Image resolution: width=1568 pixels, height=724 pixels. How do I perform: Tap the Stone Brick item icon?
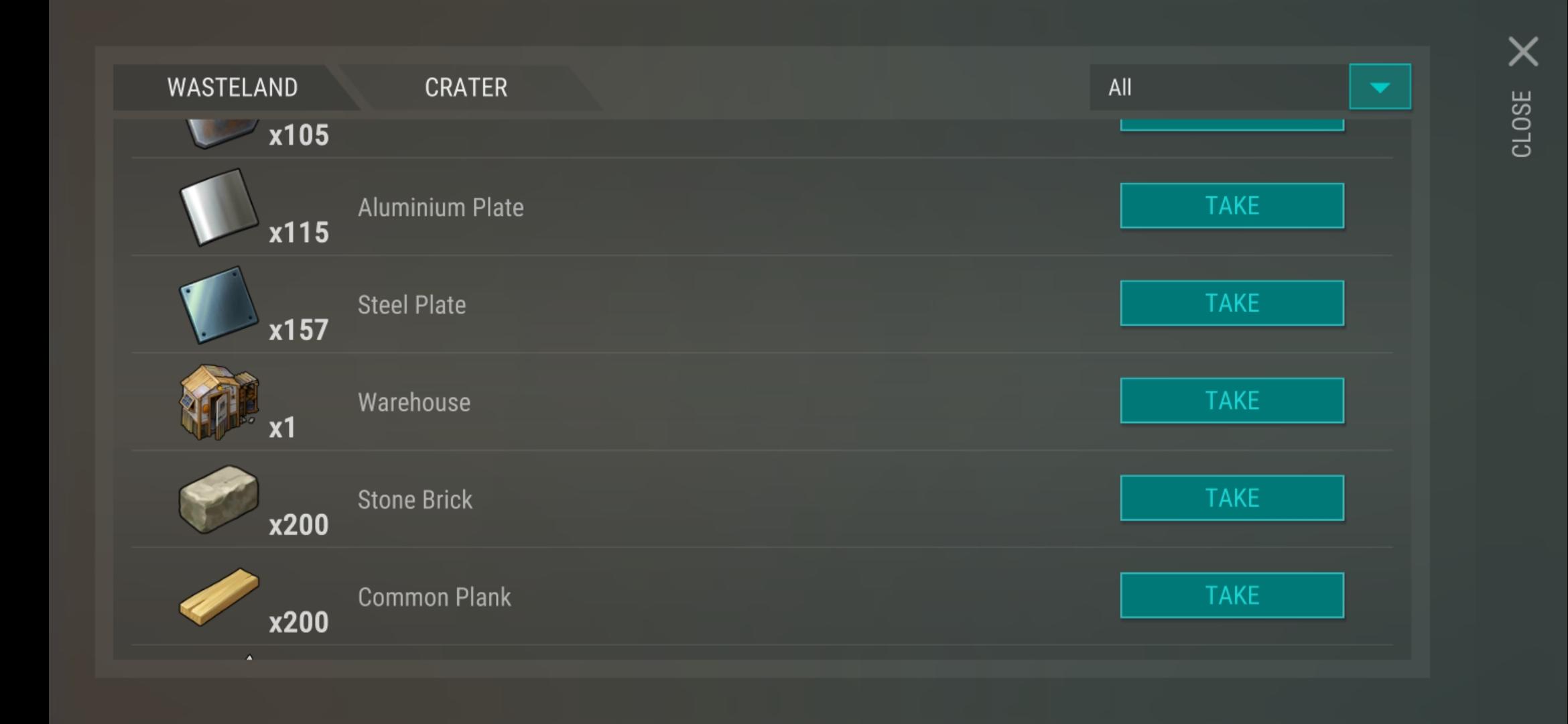tap(218, 499)
